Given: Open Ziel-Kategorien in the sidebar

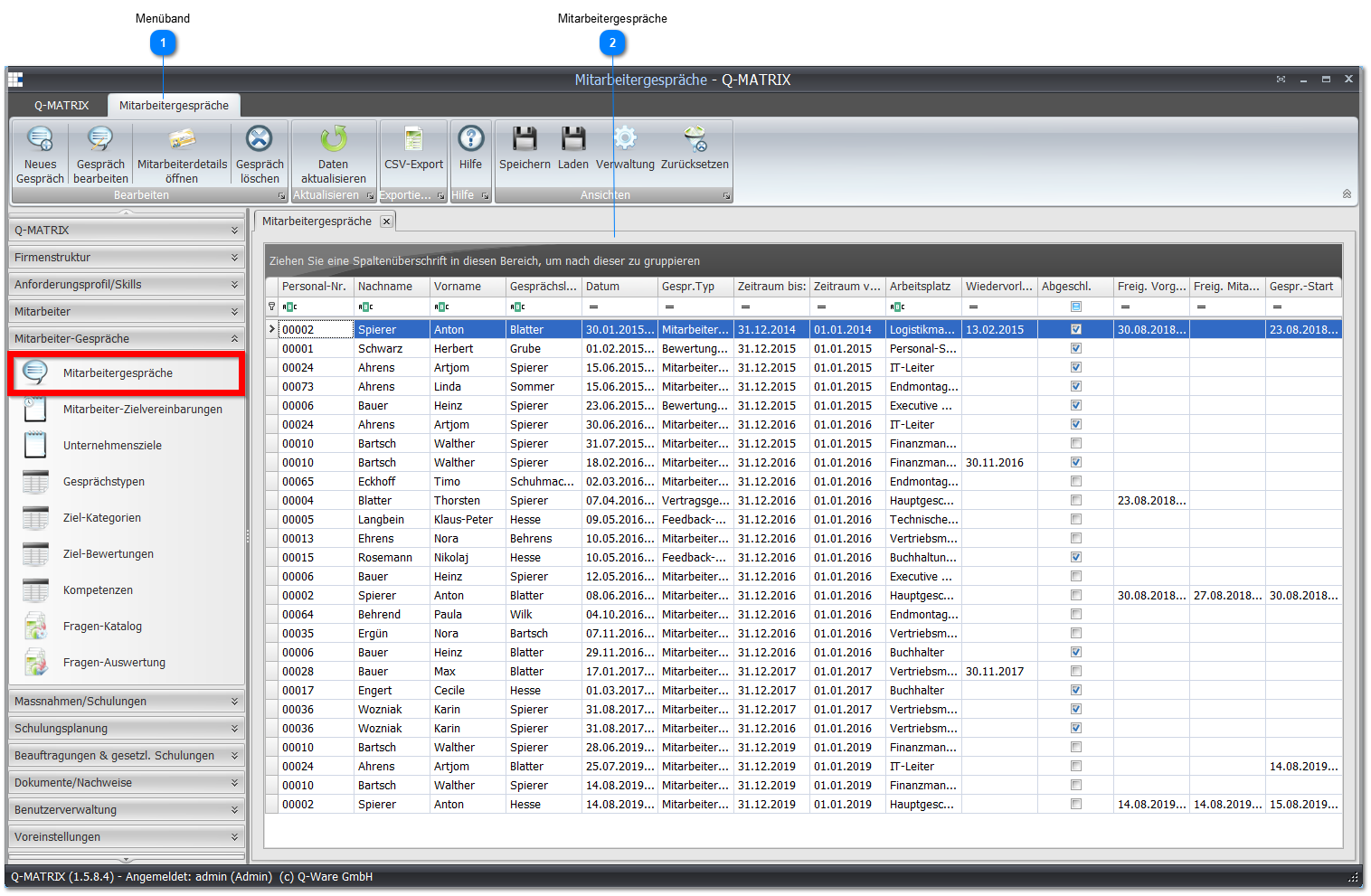Looking at the screenshot, I should point(126,518).
